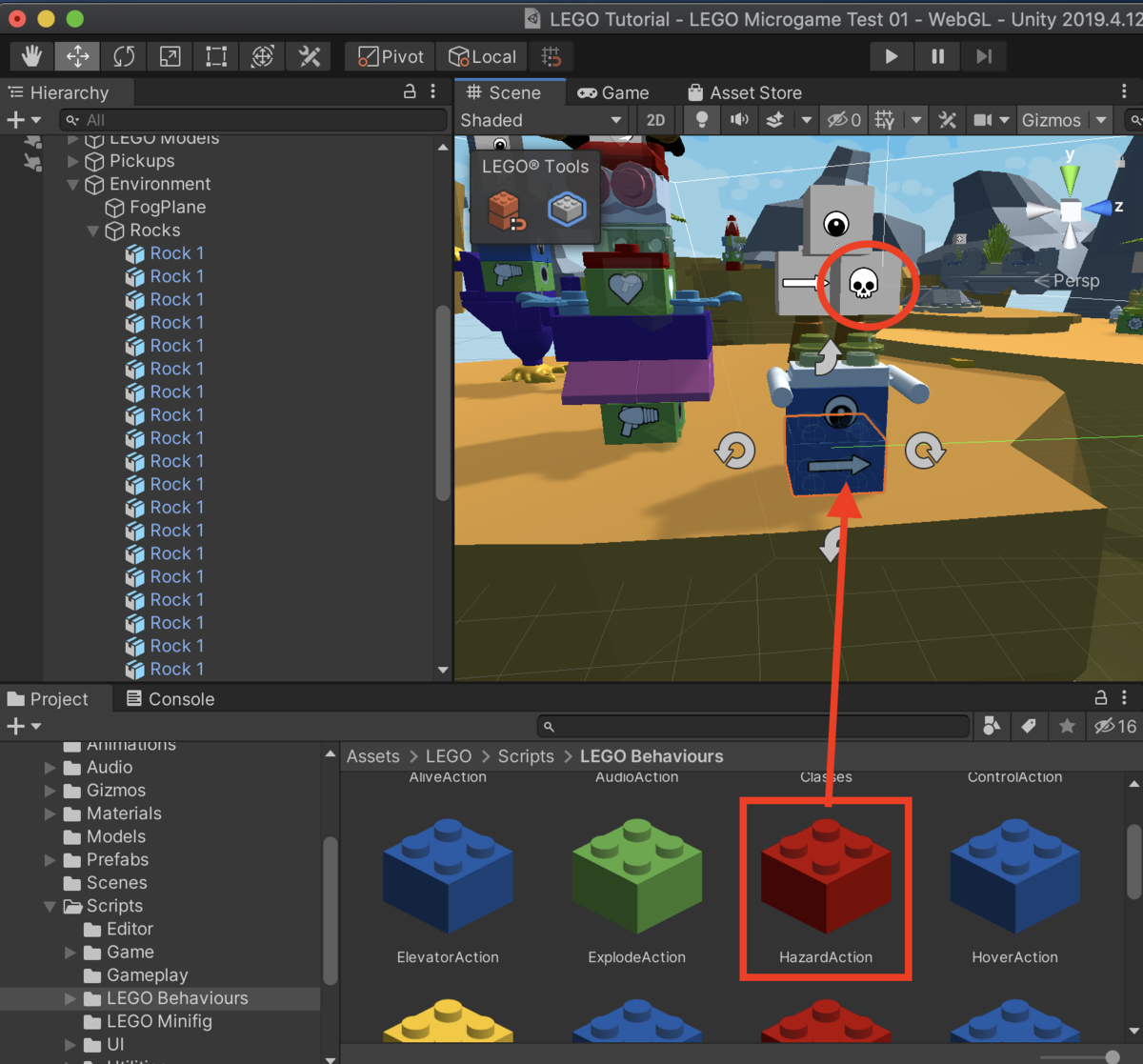Go to Assets in breadcrumb

(x=373, y=756)
